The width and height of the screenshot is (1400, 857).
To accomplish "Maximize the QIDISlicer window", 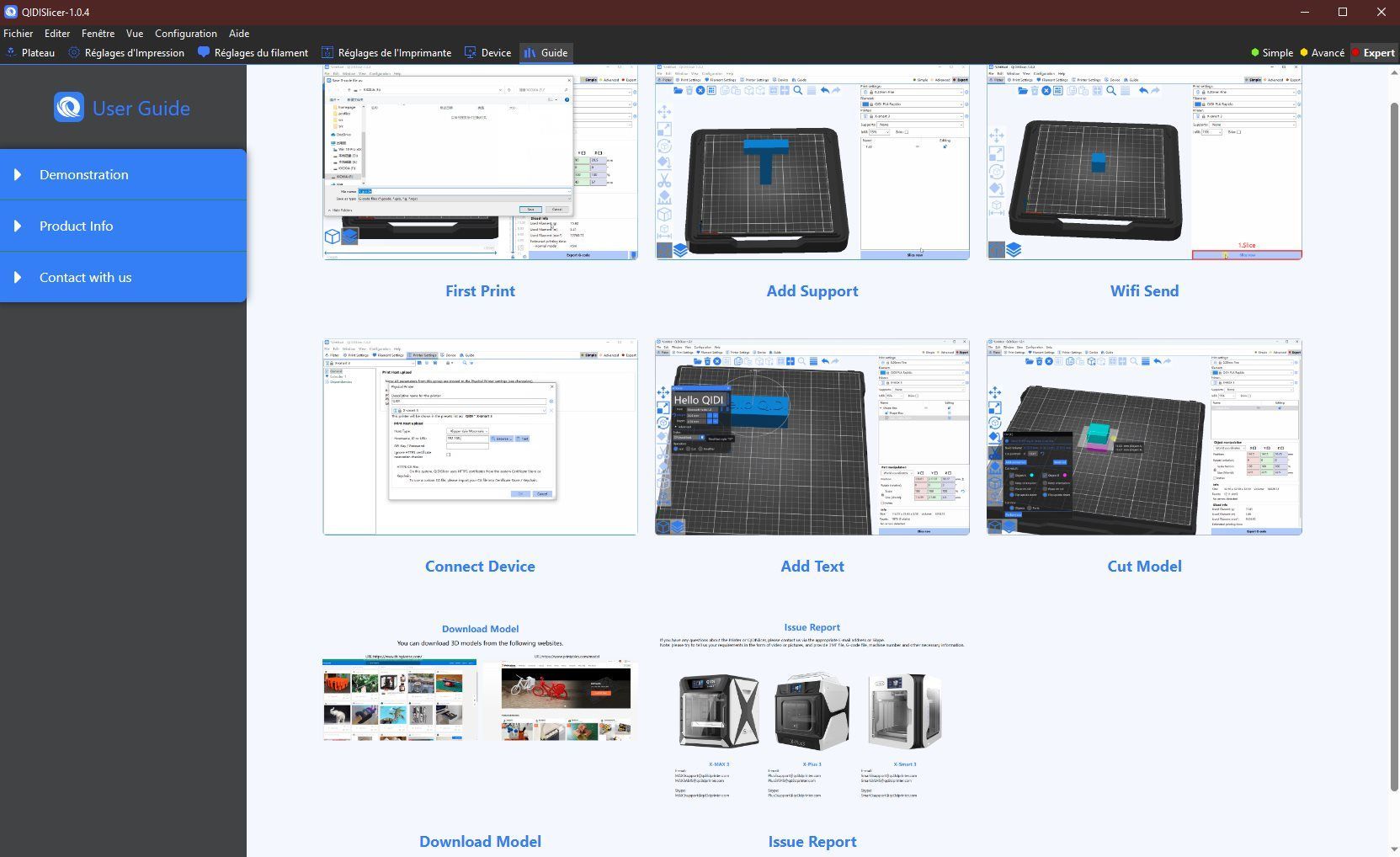I will [1343, 12].
